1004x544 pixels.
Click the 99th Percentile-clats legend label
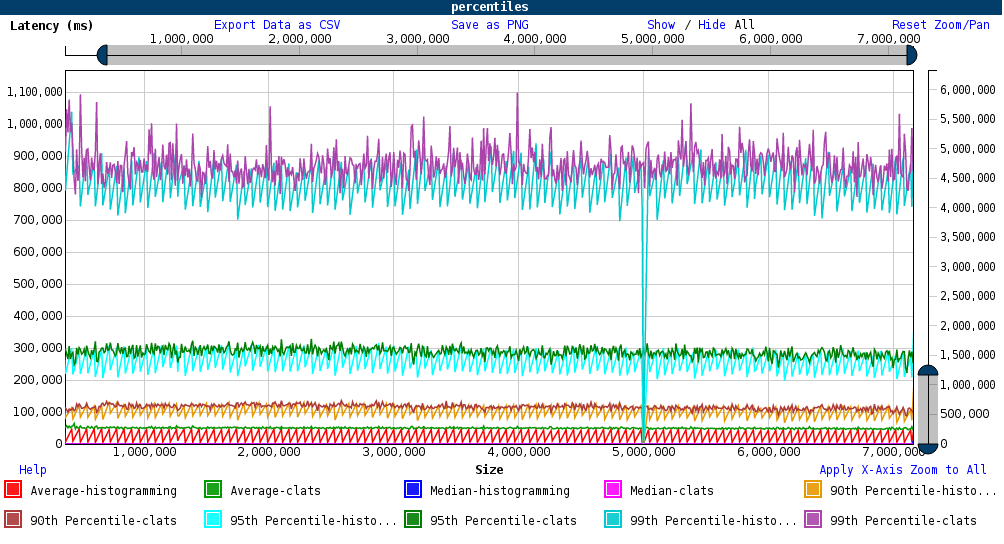click(903, 521)
